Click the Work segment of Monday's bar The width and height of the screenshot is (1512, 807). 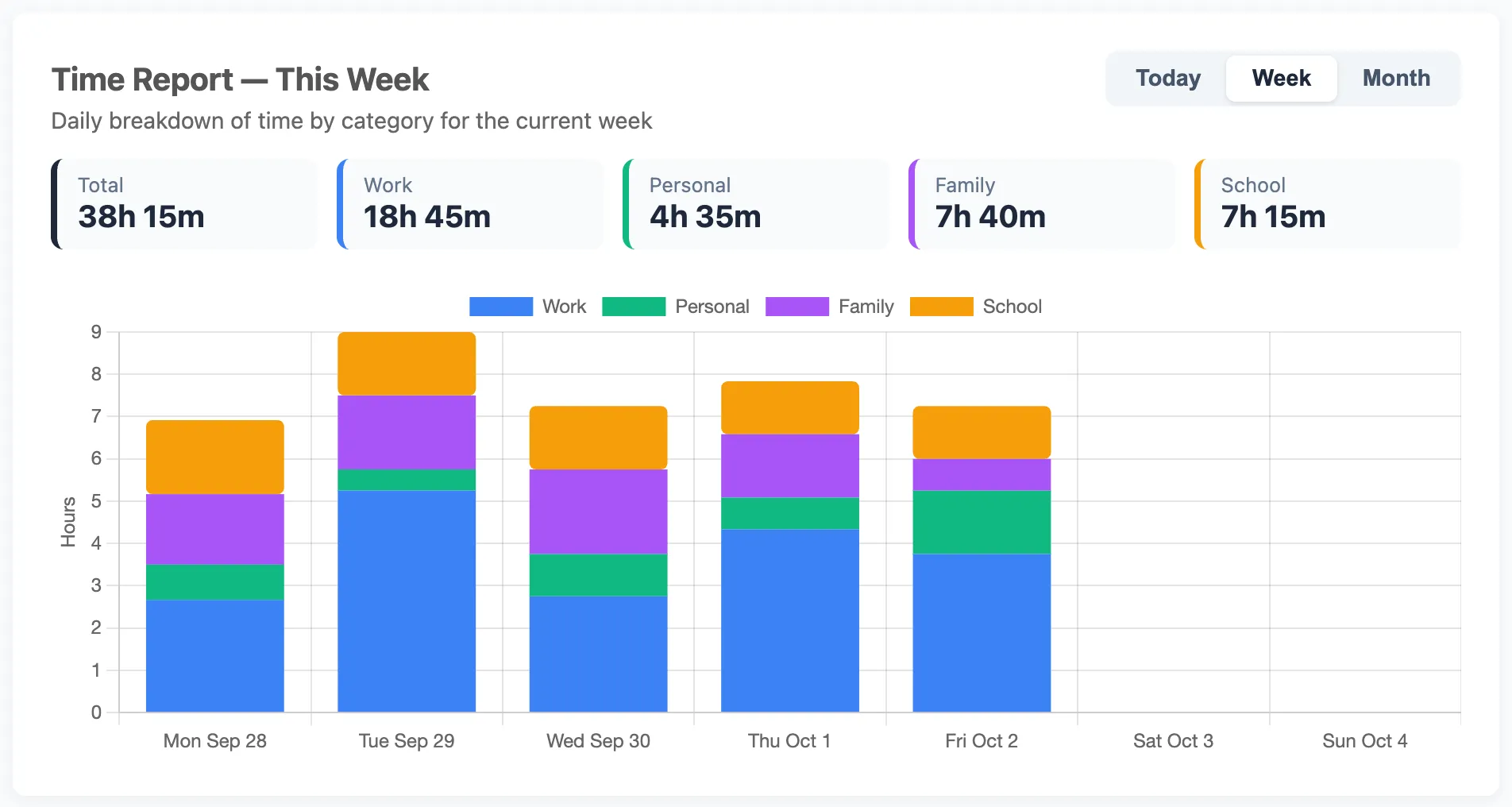click(x=215, y=656)
